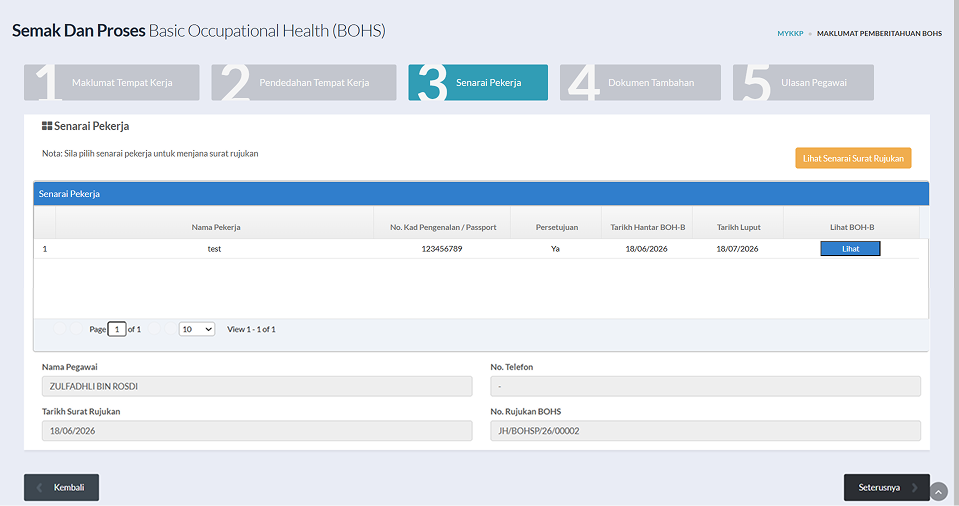Click the scroll-to-top arrow icon
This screenshot has width=959, height=506.
pos(938,491)
